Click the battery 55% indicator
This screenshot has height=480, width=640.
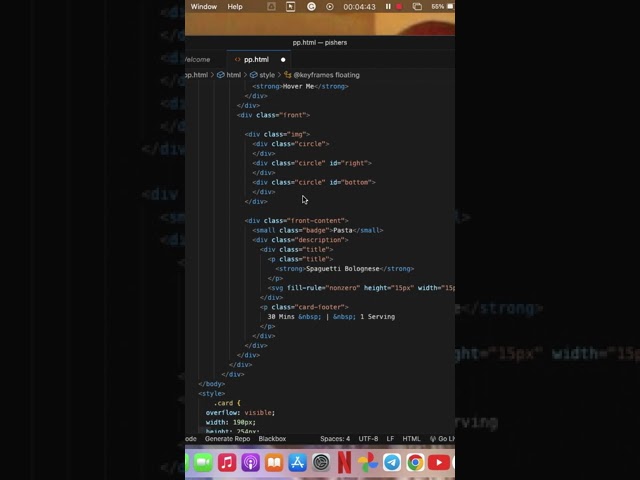click(x=442, y=7)
